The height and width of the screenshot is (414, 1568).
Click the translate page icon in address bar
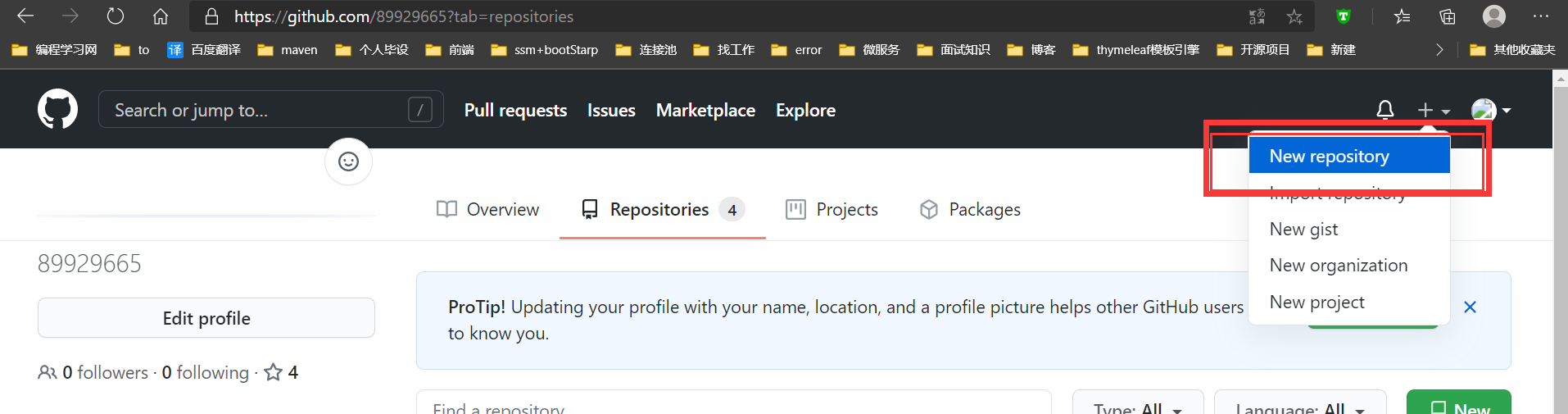pos(1257,16)
